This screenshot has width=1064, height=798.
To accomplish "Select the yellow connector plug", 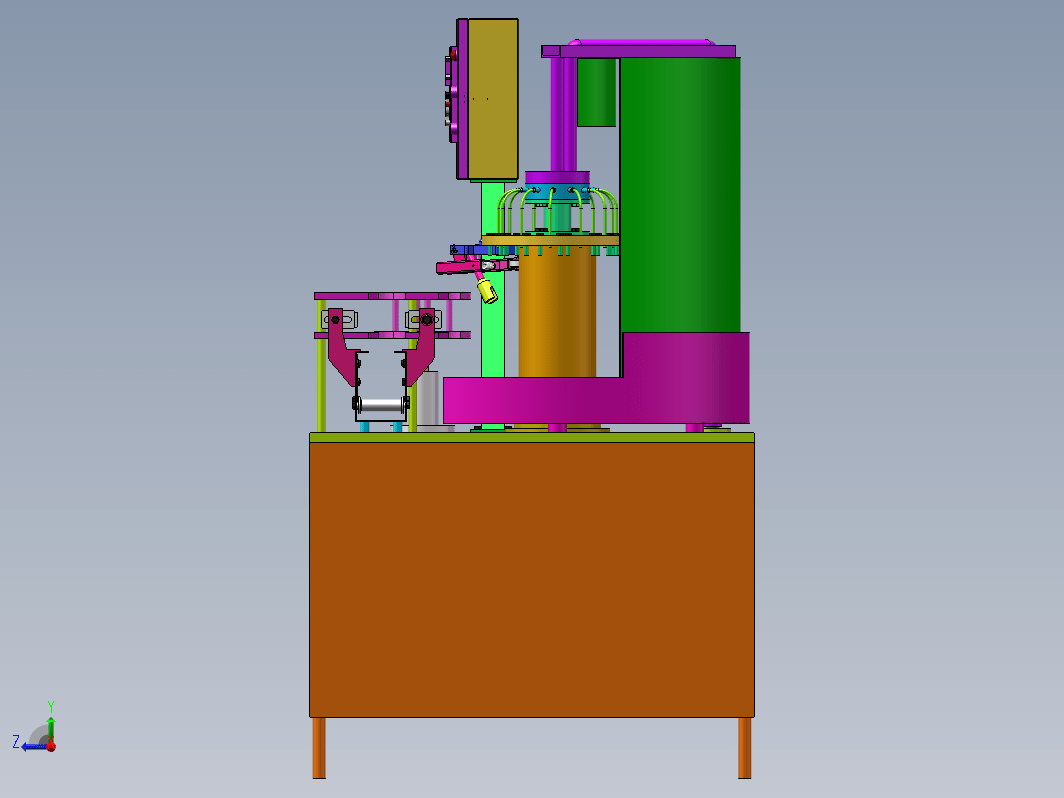I will 487,290.
